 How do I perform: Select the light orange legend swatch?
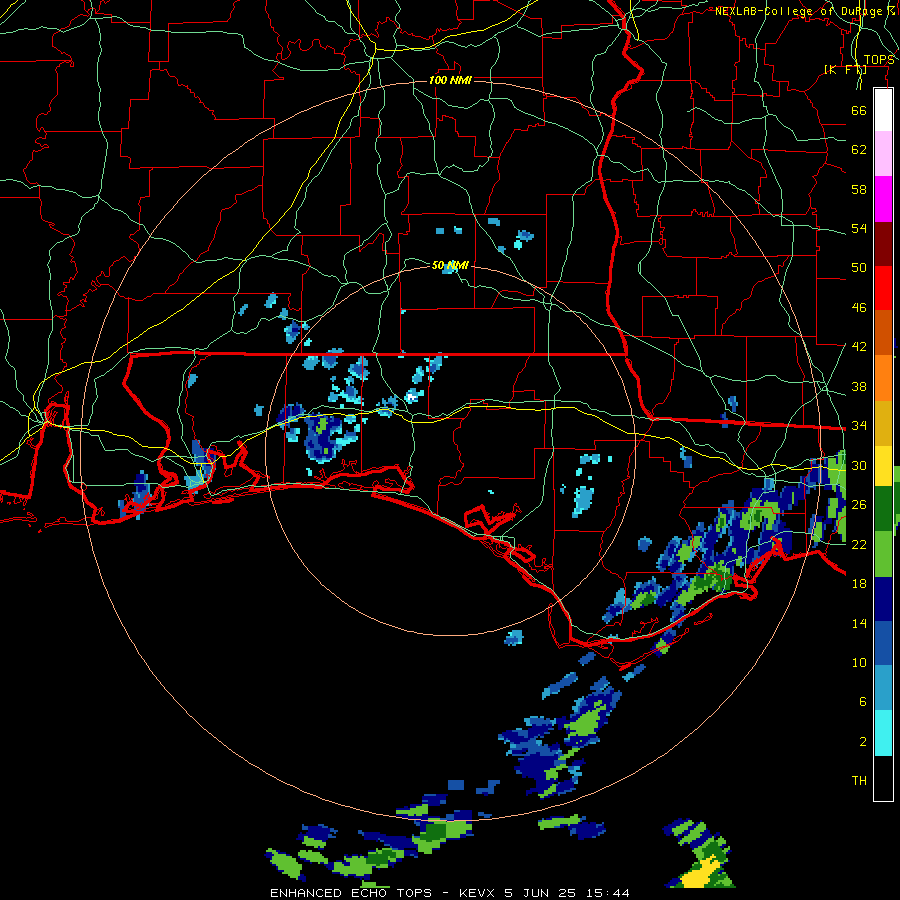tap(883, 378)
